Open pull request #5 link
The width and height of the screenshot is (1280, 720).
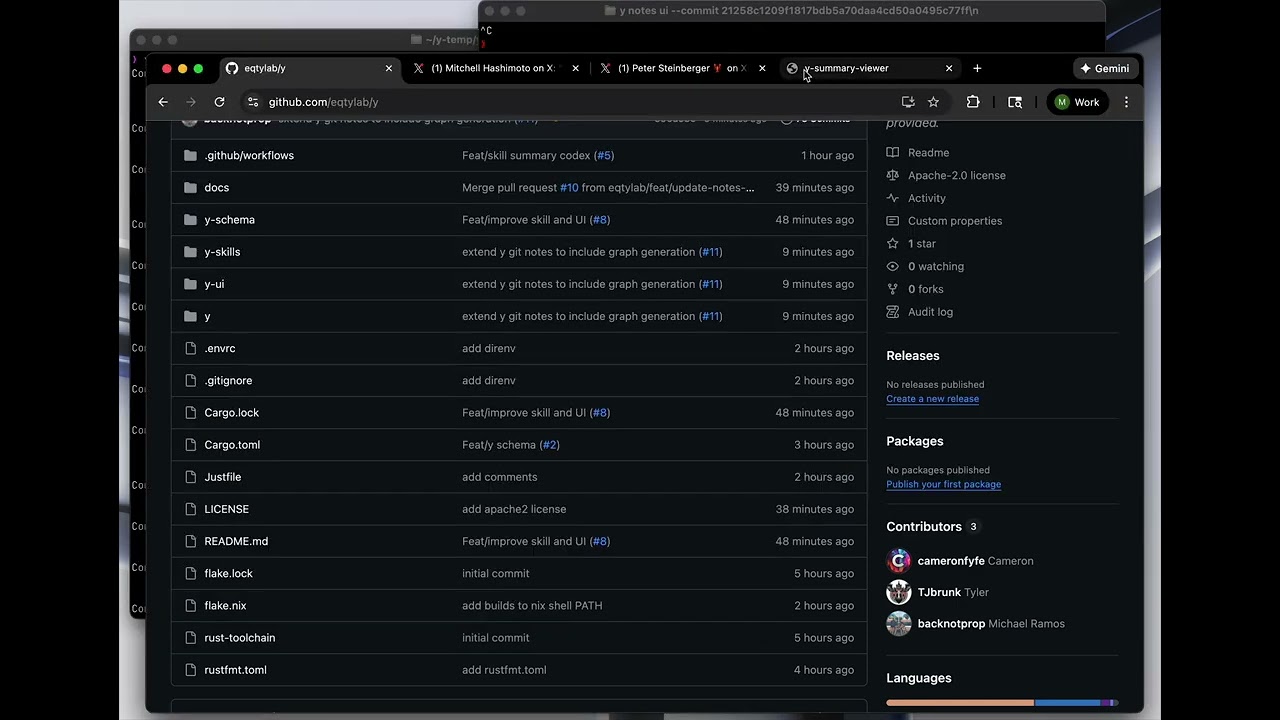pyautogui.click(x=604, y=155)
